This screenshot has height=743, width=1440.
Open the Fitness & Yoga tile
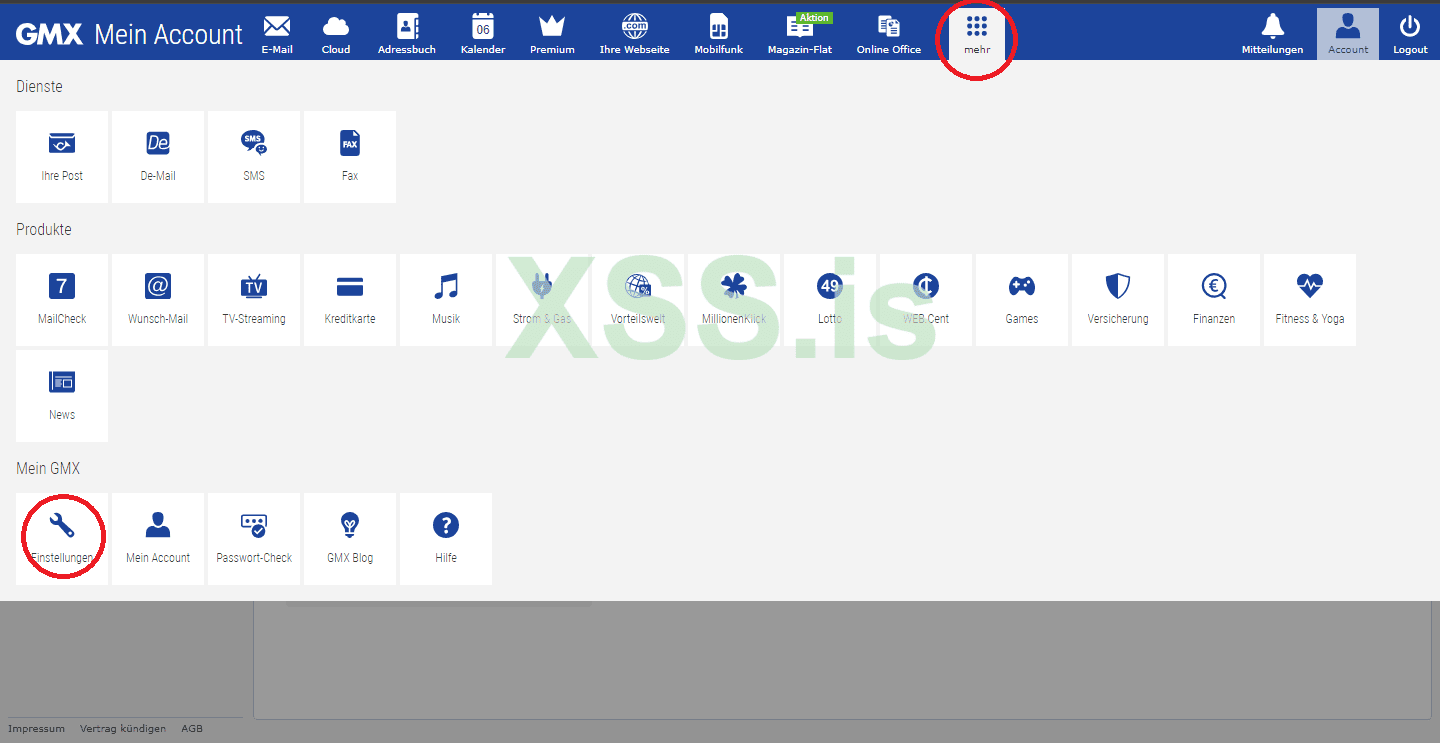pyautogui.click(x=1310, y=300)
